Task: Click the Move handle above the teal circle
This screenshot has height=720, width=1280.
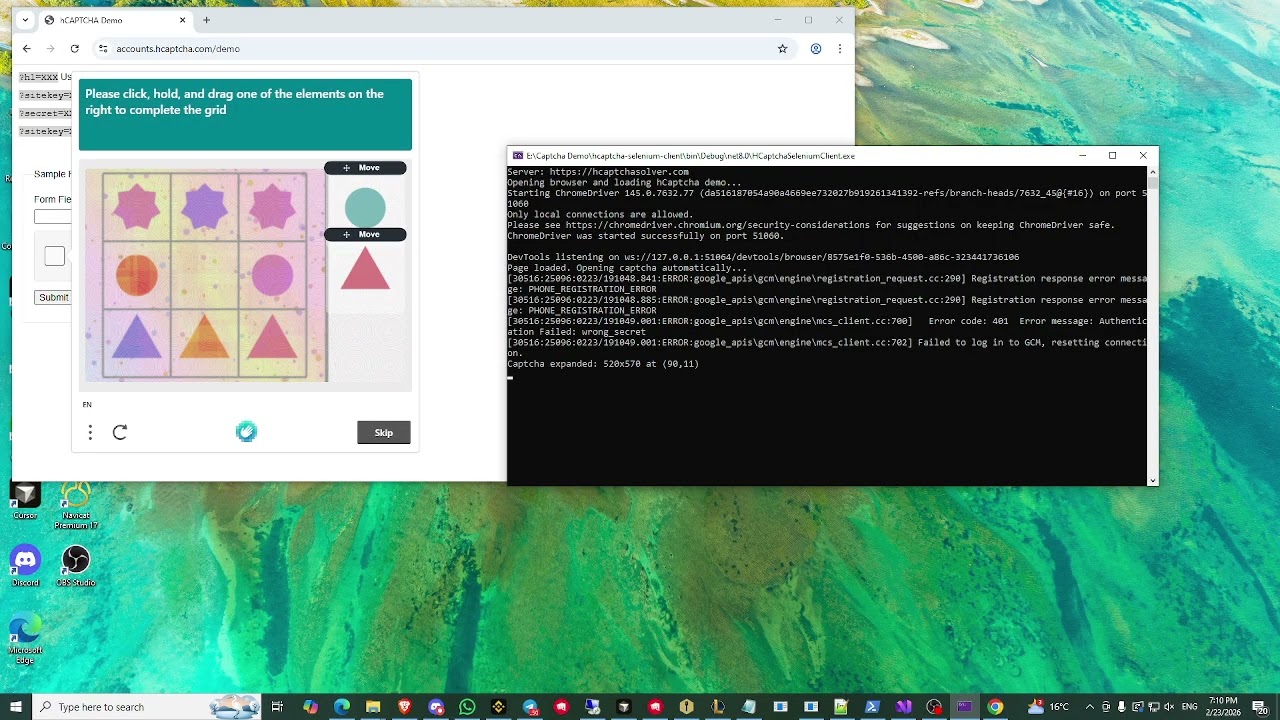Action: click(365, 168)
